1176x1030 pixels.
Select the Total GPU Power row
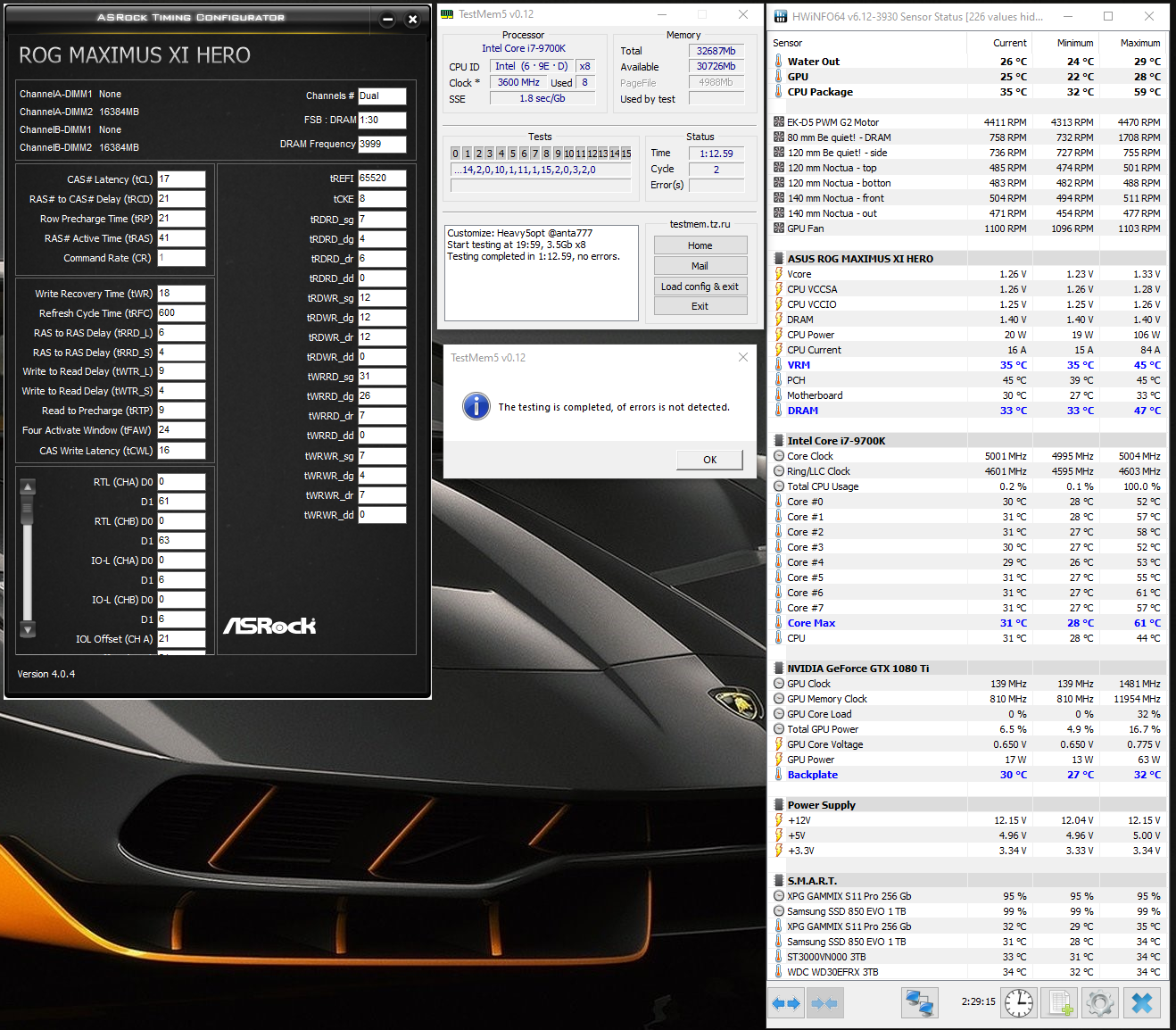tap(966, 729)
